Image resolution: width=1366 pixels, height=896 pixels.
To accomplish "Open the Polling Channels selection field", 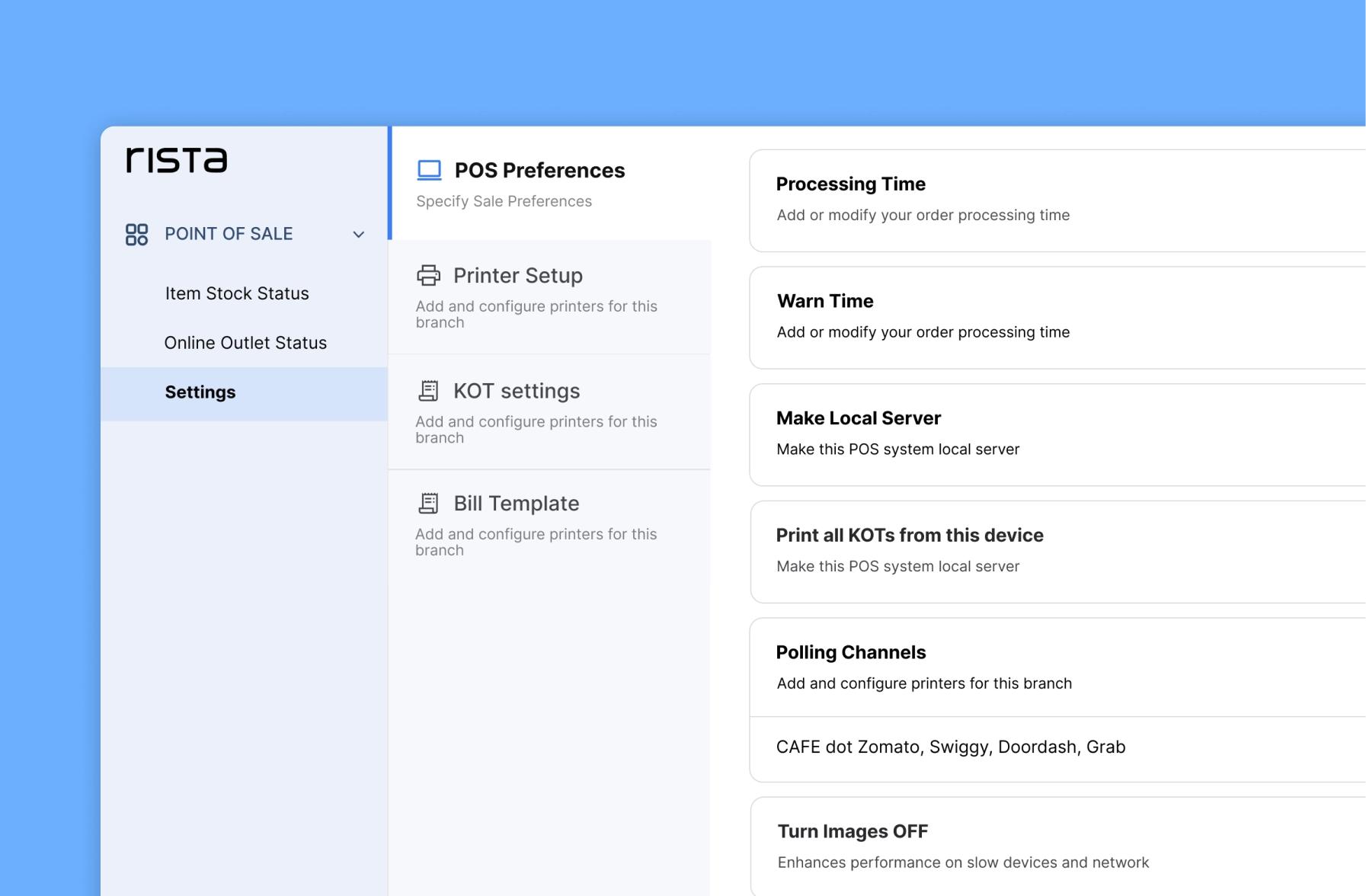I will pyautogui.click(x=1057, y=747).
